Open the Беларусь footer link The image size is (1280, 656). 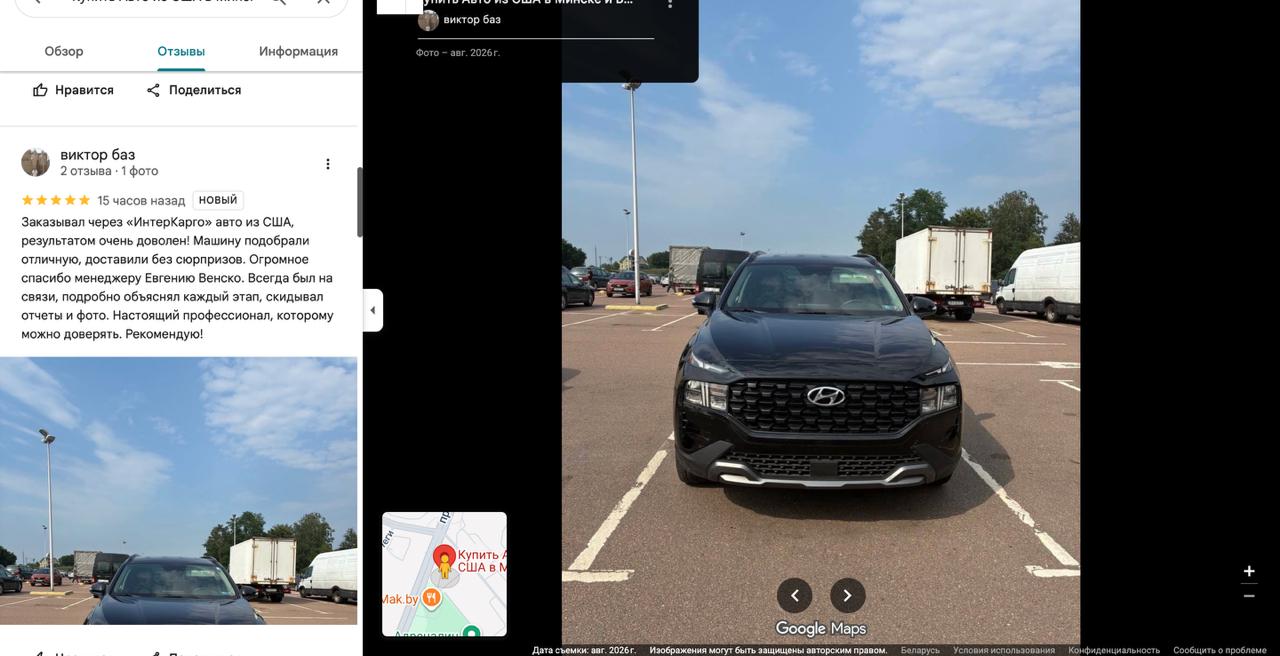click(920, 650)
